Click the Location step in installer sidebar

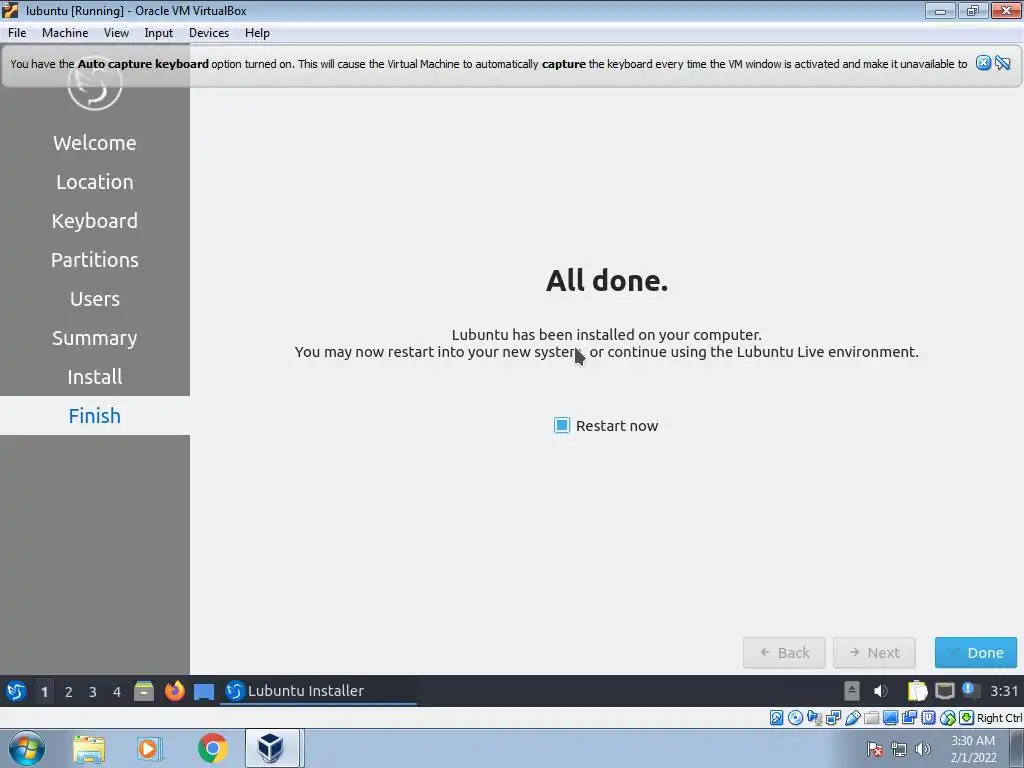[x=95, y=182]
